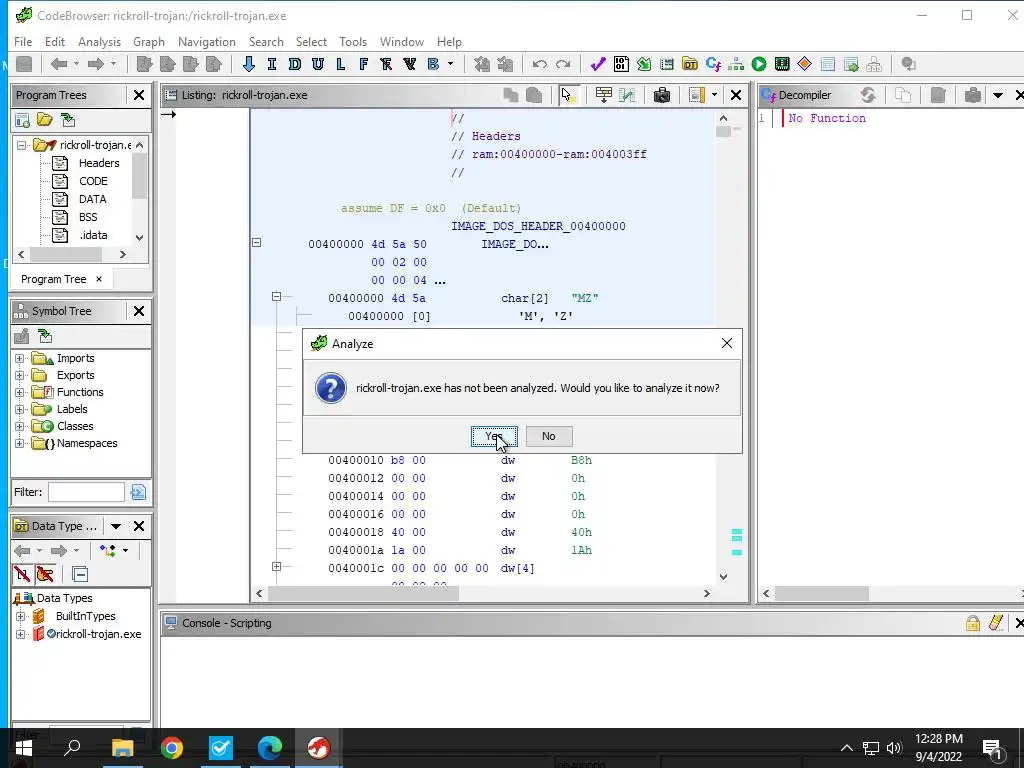This screenshot has height=768, width=1024.
Task: Open the Decompiler panel dropdown menu arrow
Action: 998,95
